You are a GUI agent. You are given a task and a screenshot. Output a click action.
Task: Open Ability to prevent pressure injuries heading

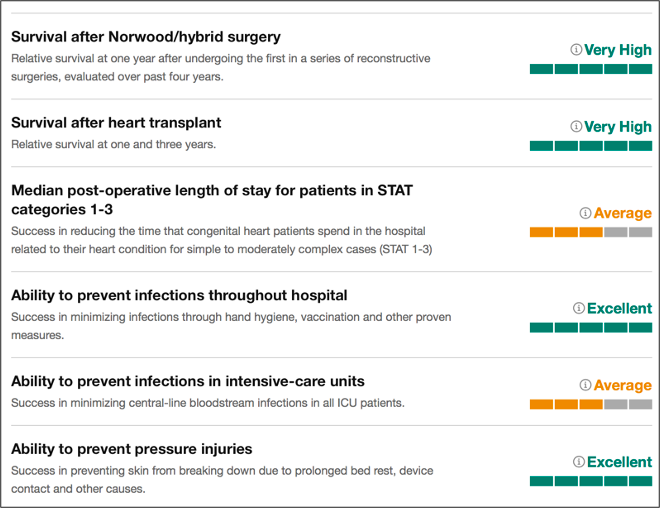pos(131,449)
